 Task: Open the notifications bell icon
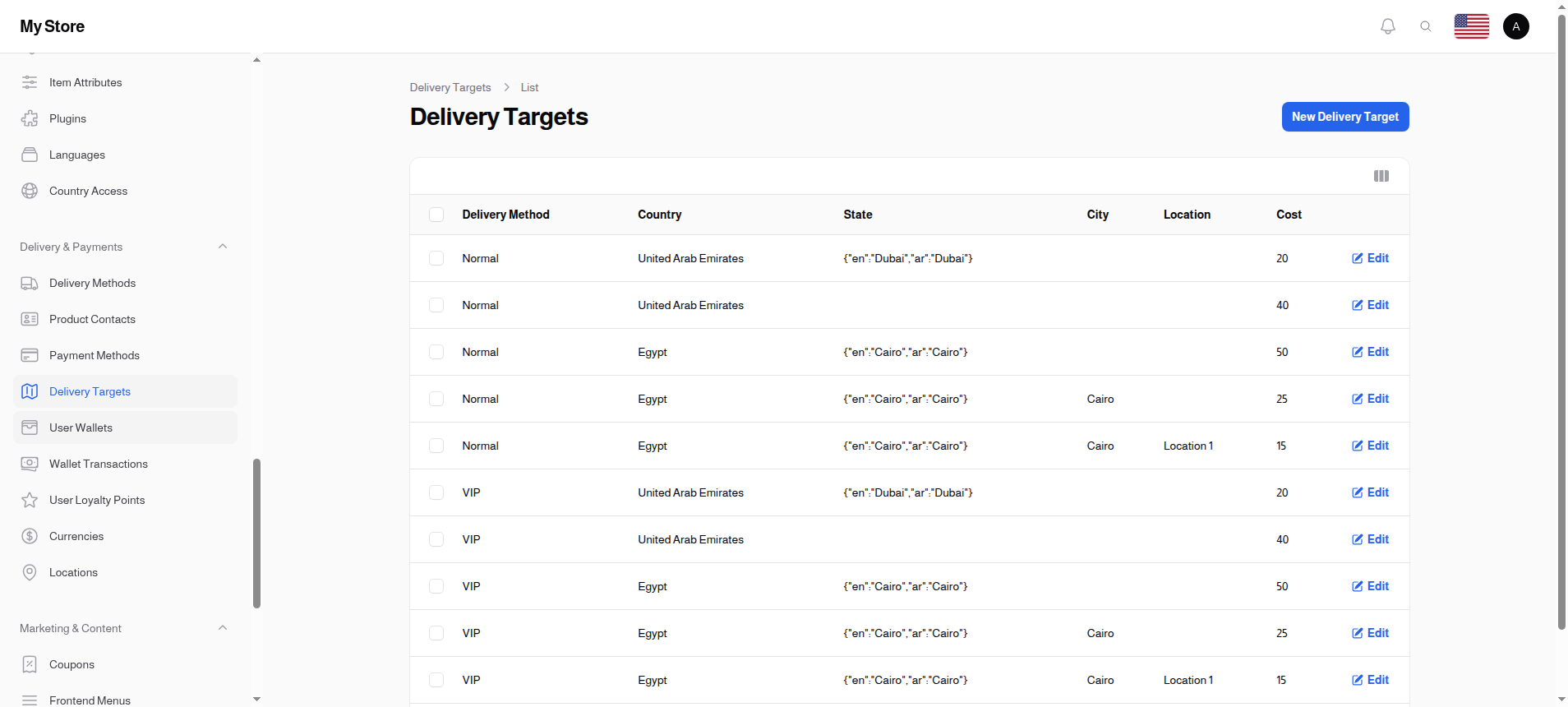[x=1388, y=26]
